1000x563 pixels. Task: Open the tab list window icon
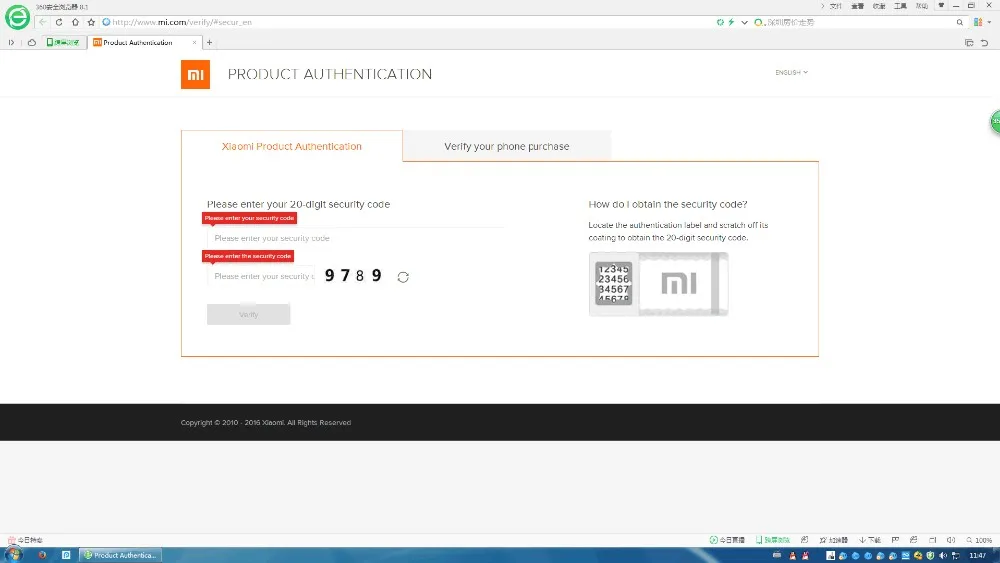click(969, 43)
